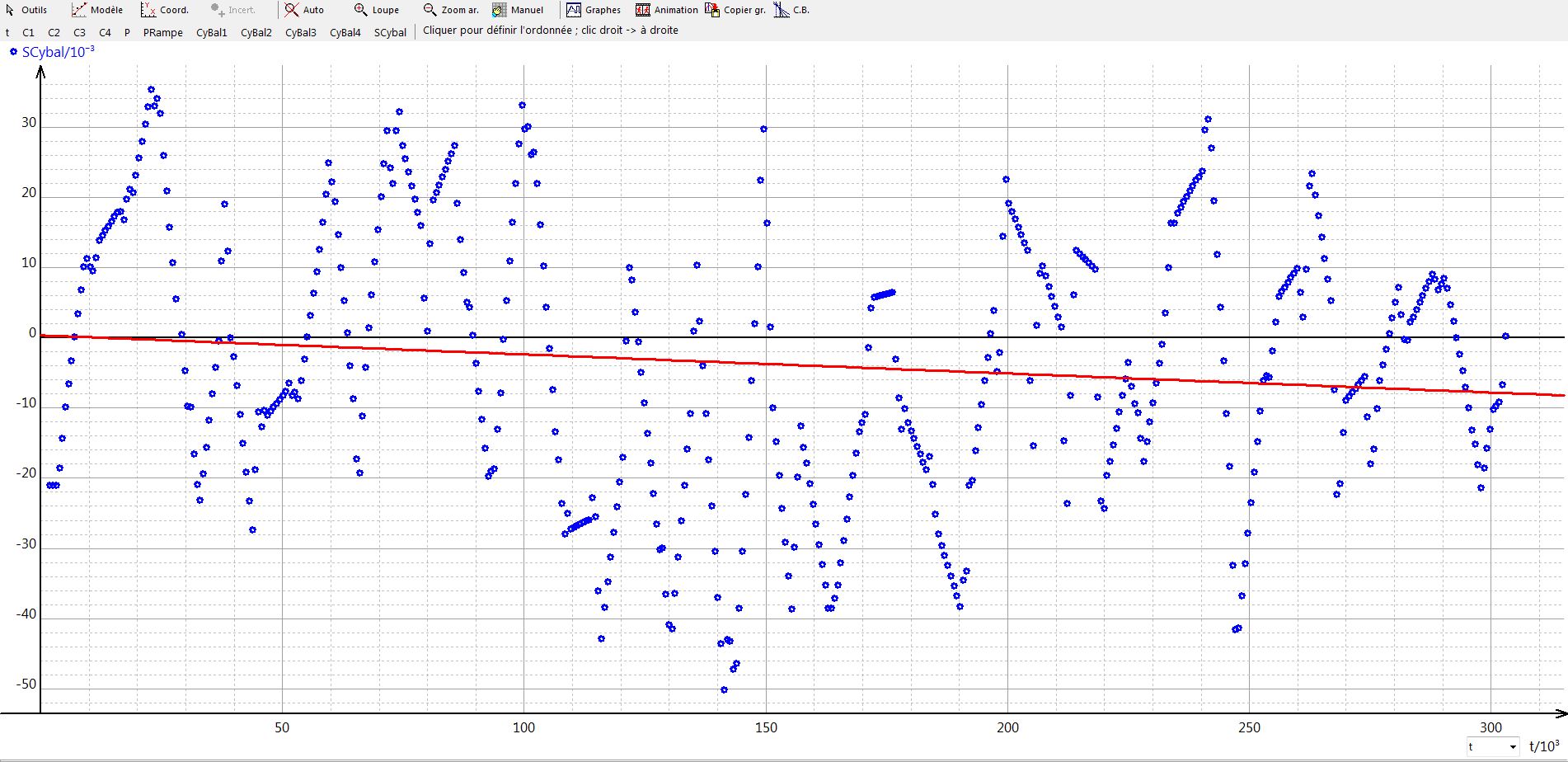Expand the abscissa variable dropdown

1512,747
